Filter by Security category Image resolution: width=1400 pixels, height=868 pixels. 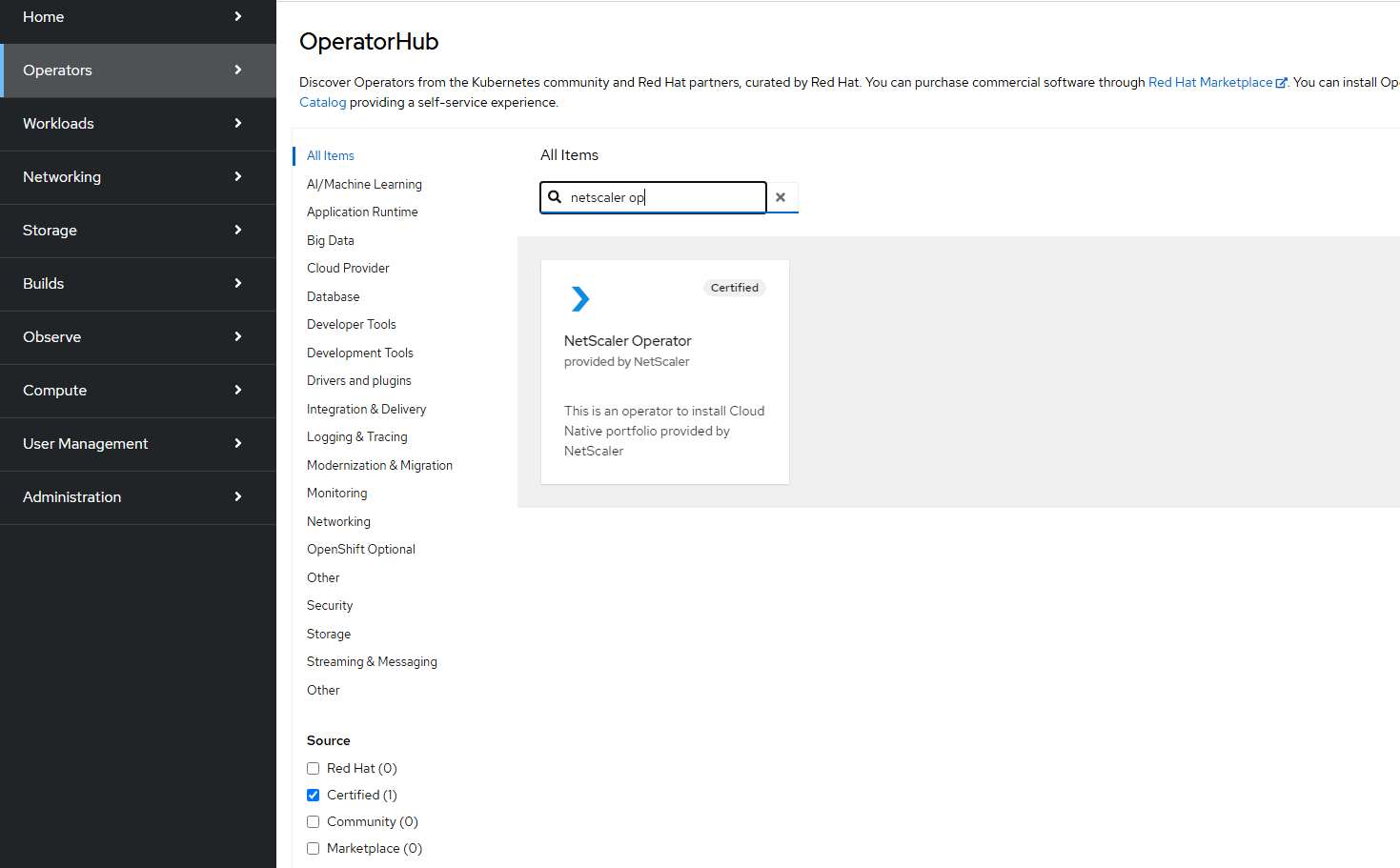[330, 605]
